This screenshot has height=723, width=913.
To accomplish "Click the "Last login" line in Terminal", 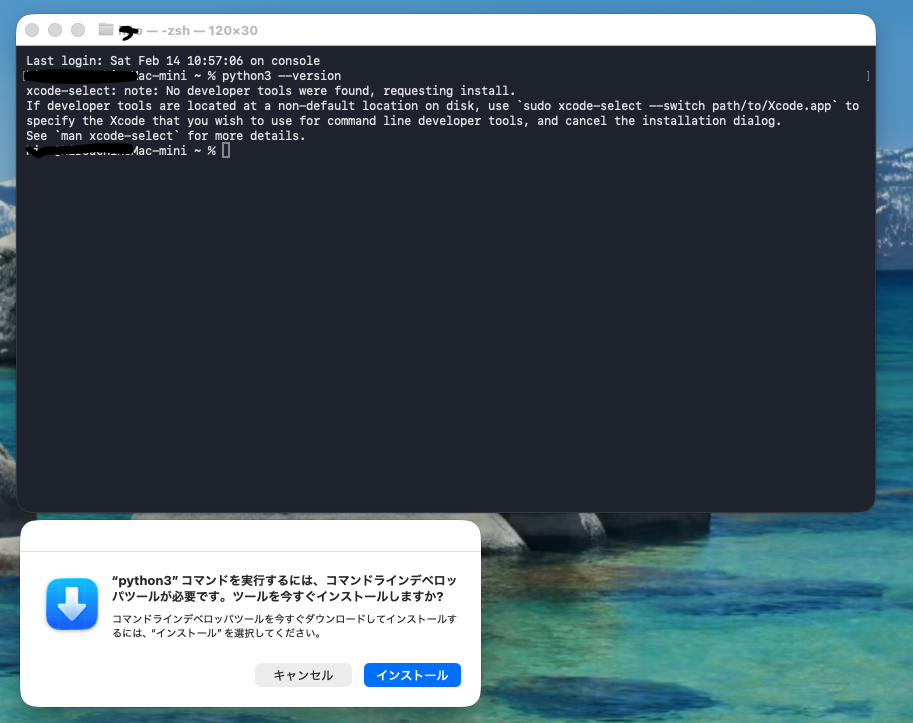I will click(x=173, y=61).
